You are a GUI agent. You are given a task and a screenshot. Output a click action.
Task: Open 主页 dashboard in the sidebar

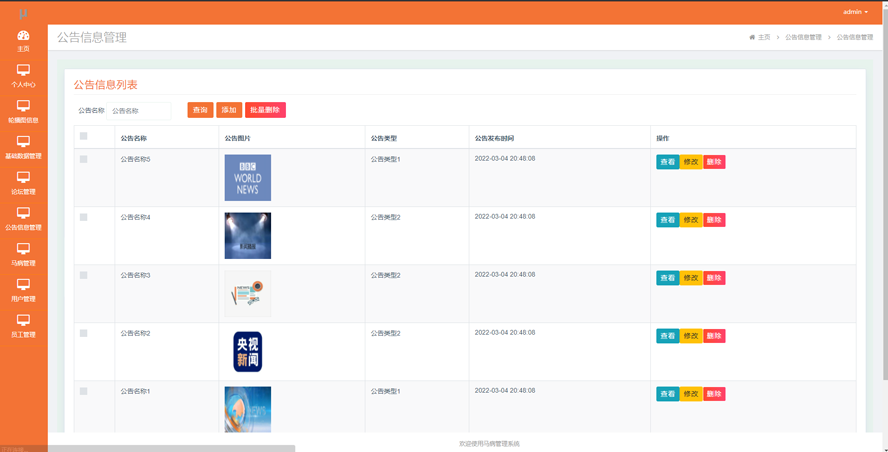[x=23, y=41]
